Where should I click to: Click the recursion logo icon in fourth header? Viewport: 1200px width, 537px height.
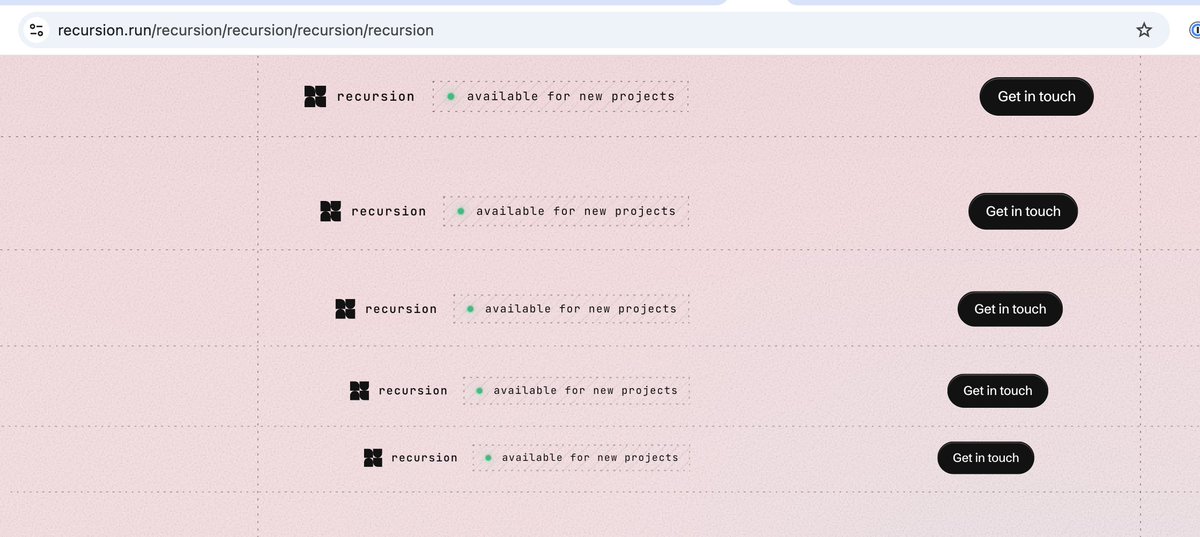[x=360, y=391]
